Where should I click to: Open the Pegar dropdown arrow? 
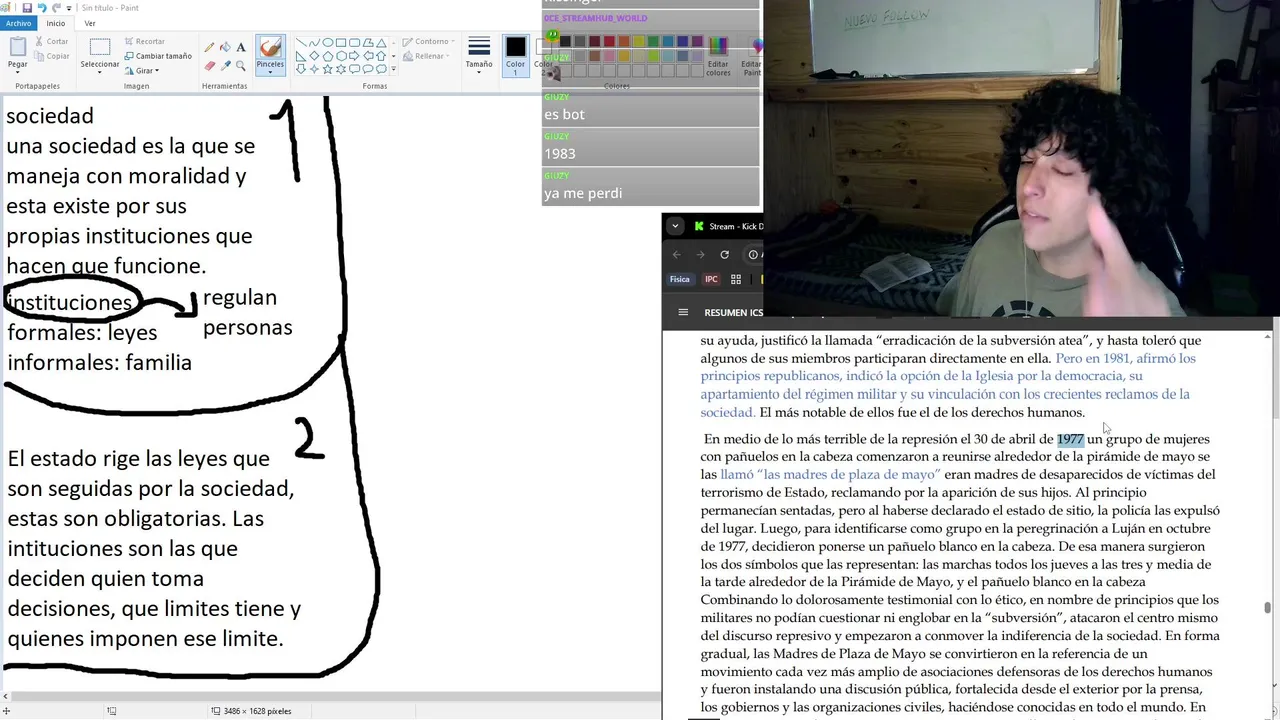[18, 72]
